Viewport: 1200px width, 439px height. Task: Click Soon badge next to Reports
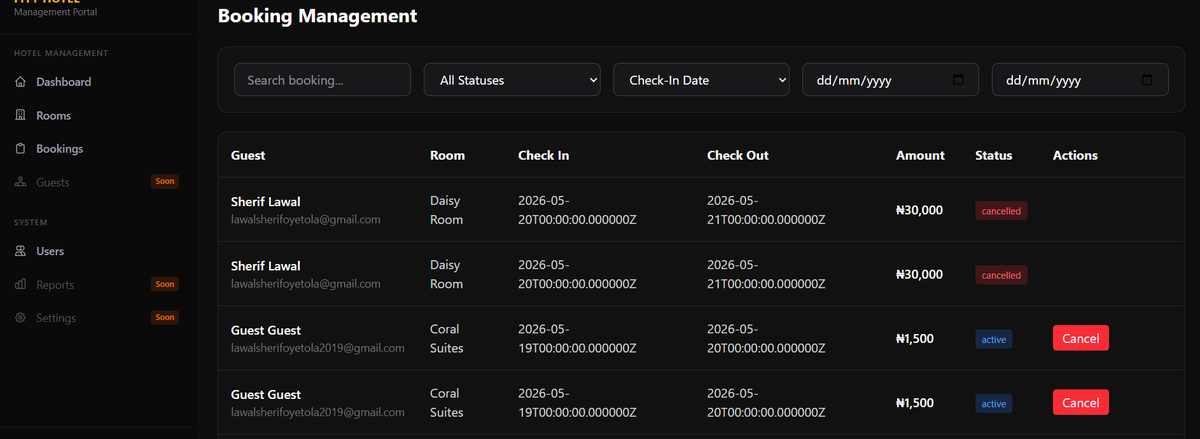[165, 284]
